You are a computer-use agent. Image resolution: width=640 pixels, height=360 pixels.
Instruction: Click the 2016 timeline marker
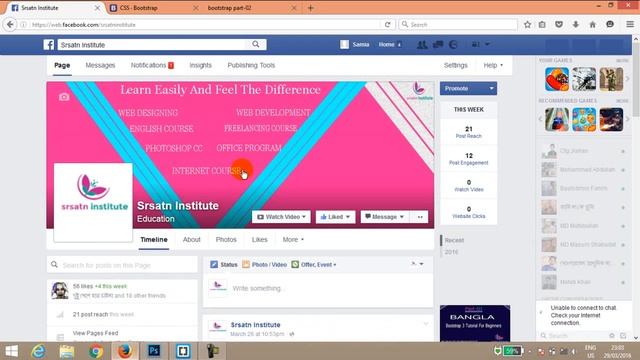click(x=451, y=252)
